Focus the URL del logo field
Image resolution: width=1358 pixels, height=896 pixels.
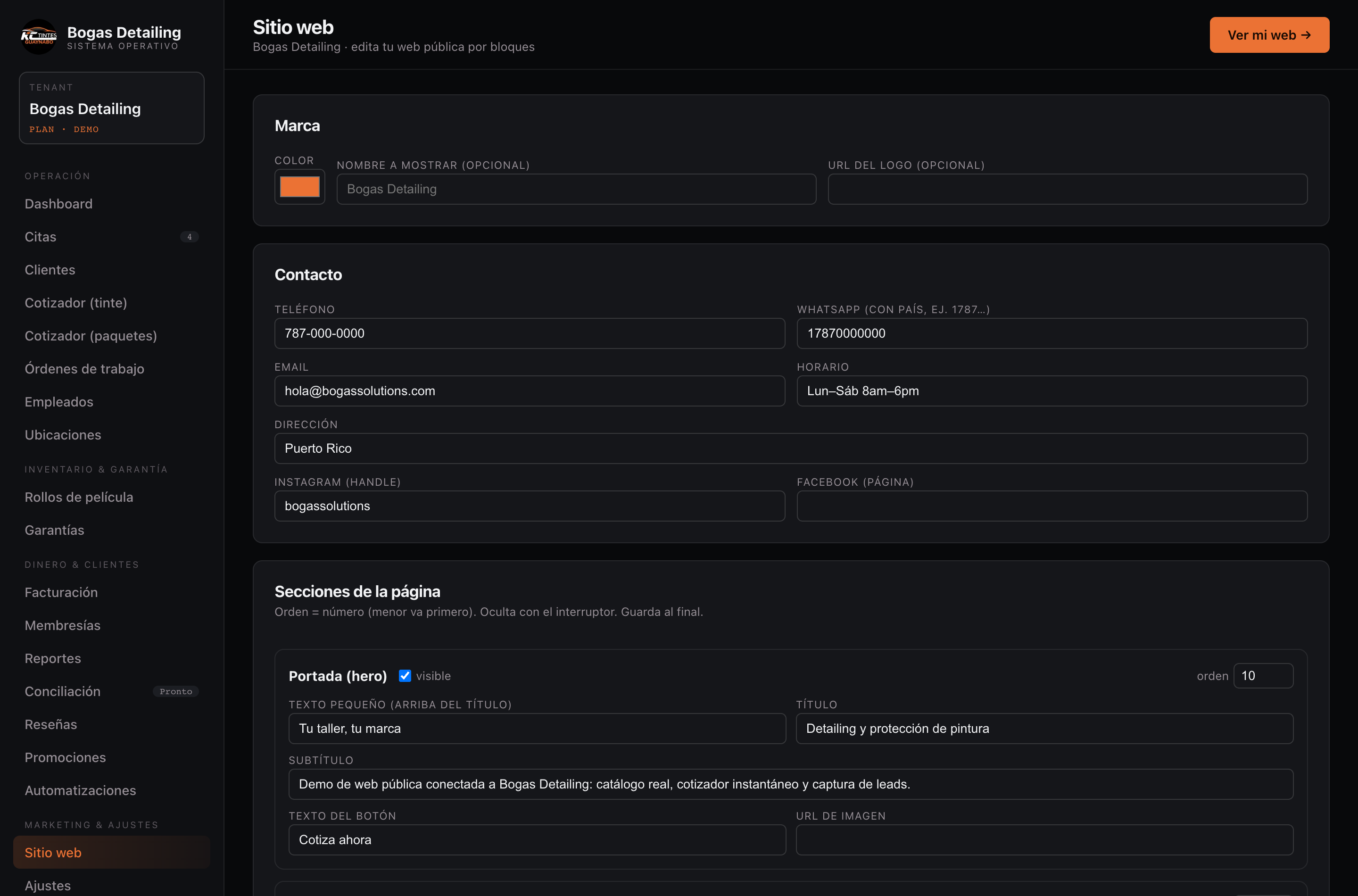(1067, 189)
